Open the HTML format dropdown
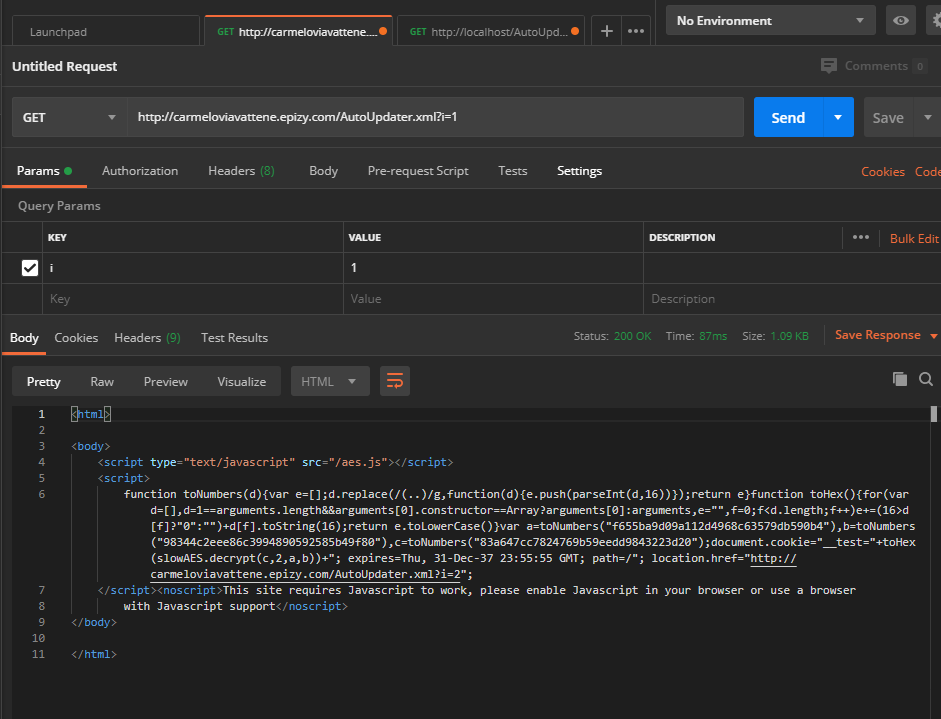941x719 pixels. pos(330,381)
